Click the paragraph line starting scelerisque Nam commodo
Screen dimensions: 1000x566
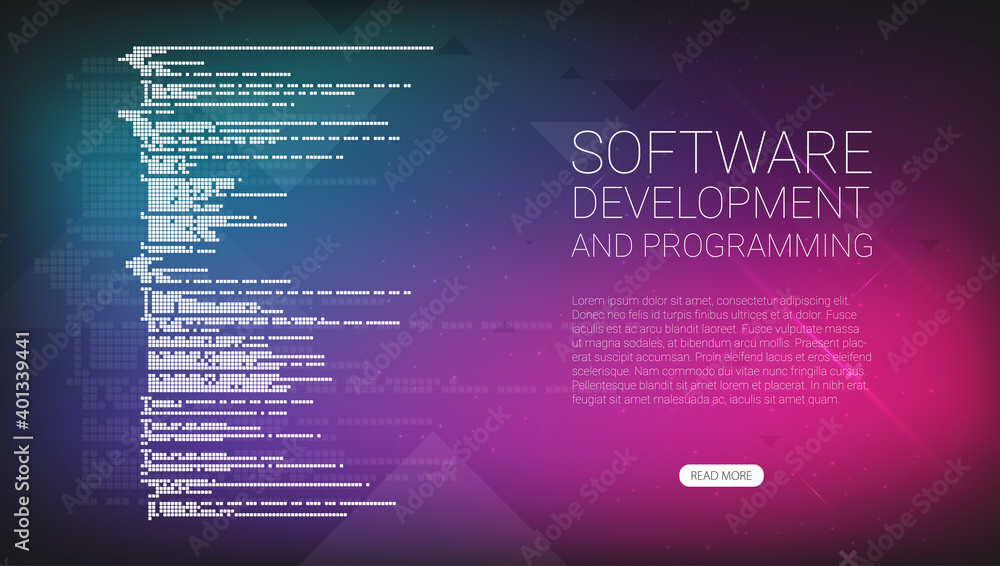[x=719, y=371]
